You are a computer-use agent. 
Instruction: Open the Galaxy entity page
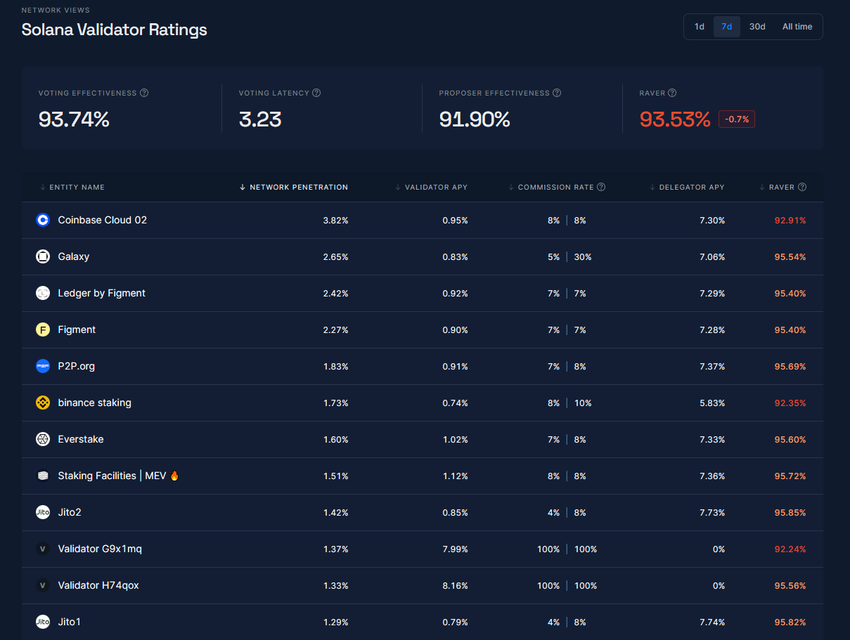click(x=74, y=256)
